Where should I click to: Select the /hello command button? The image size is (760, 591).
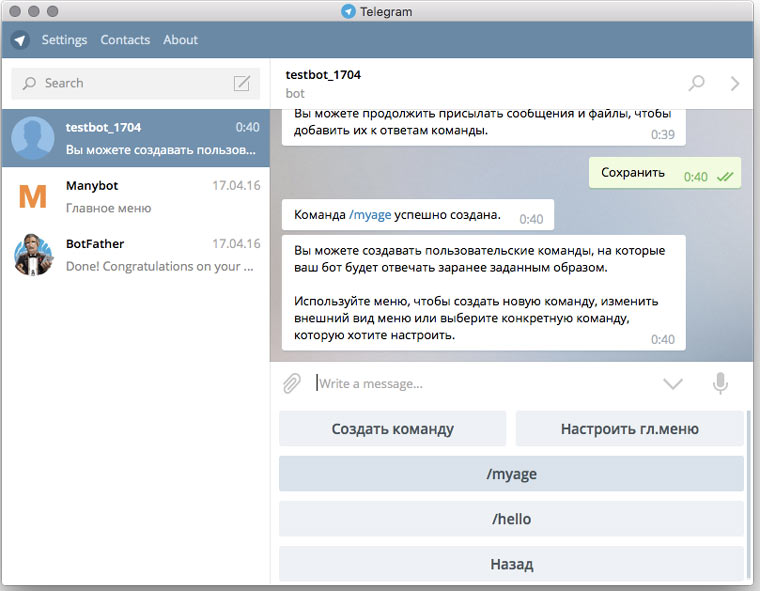point(511,519)
